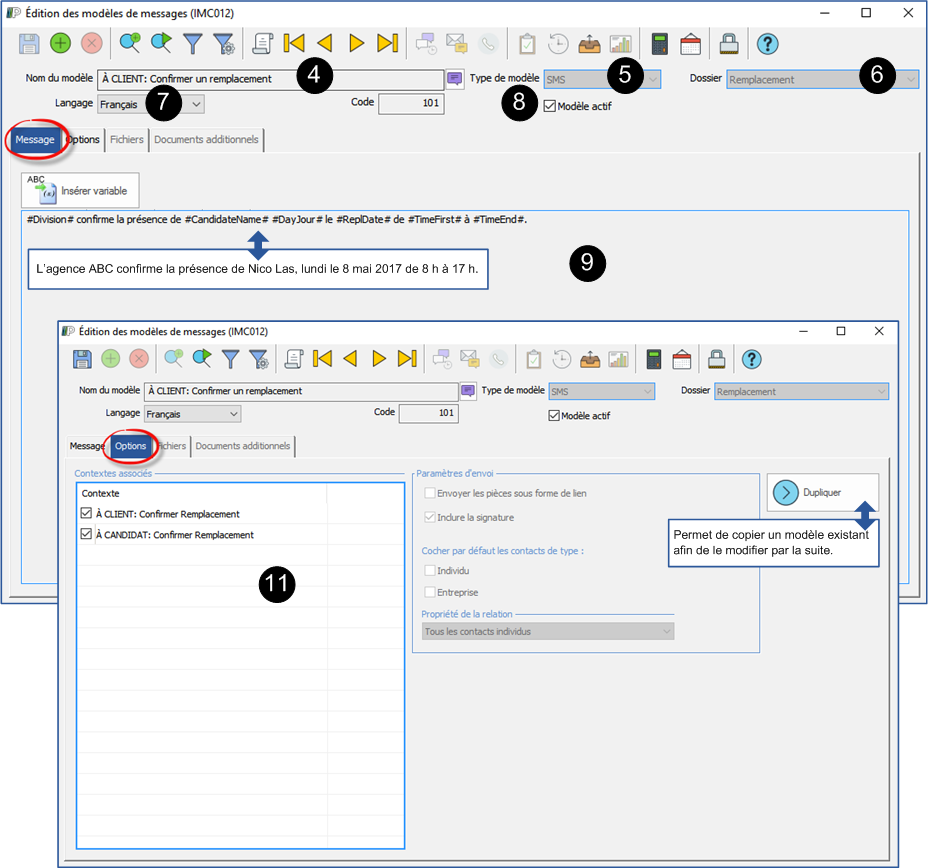Go to first record in front window
Viewport: 928px width, 868px height.
[x=323, y=359]
